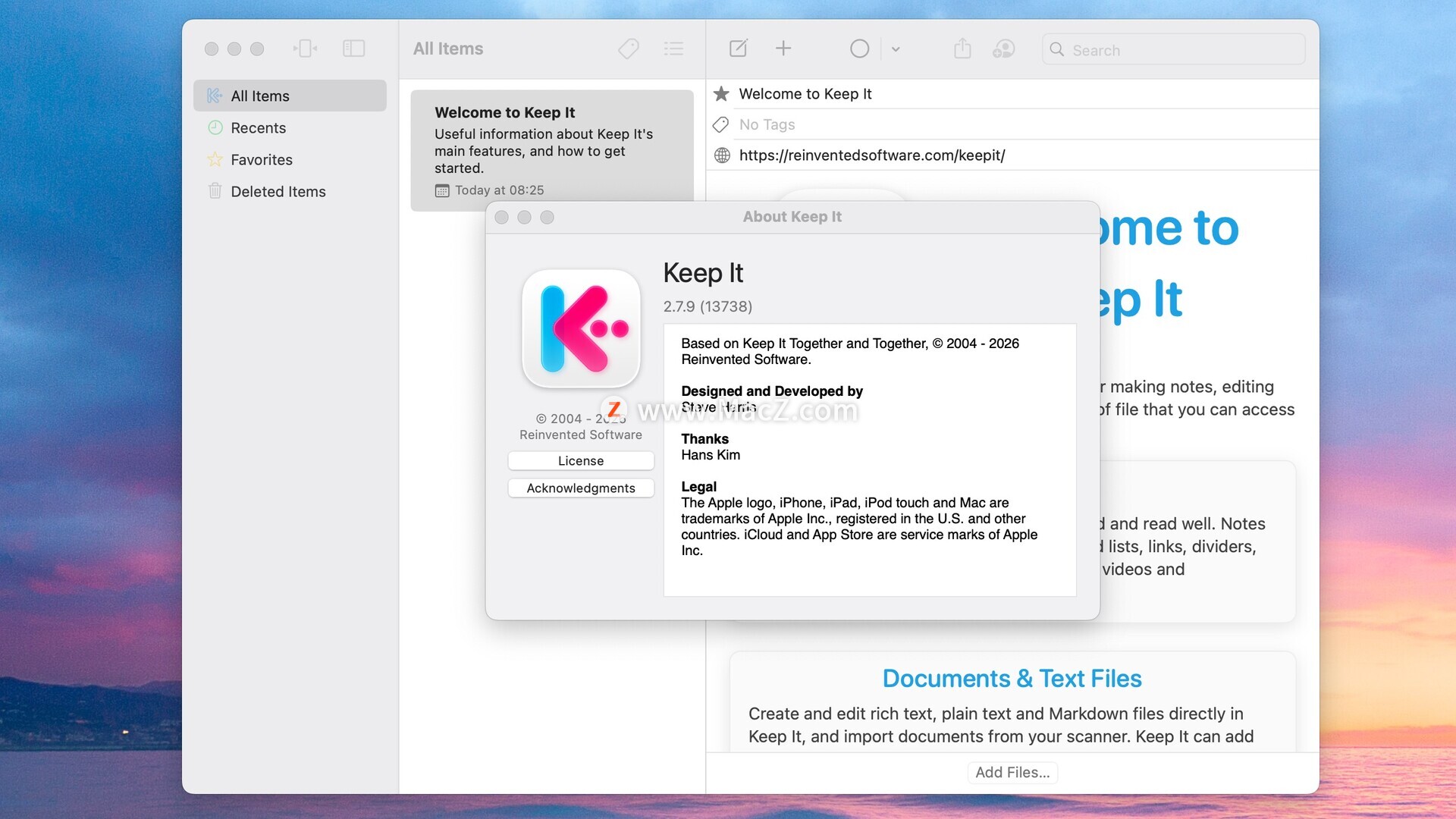Toggle the favorite star on note
The width and height of the screenshot is (1456, 819).
(721, 94)
